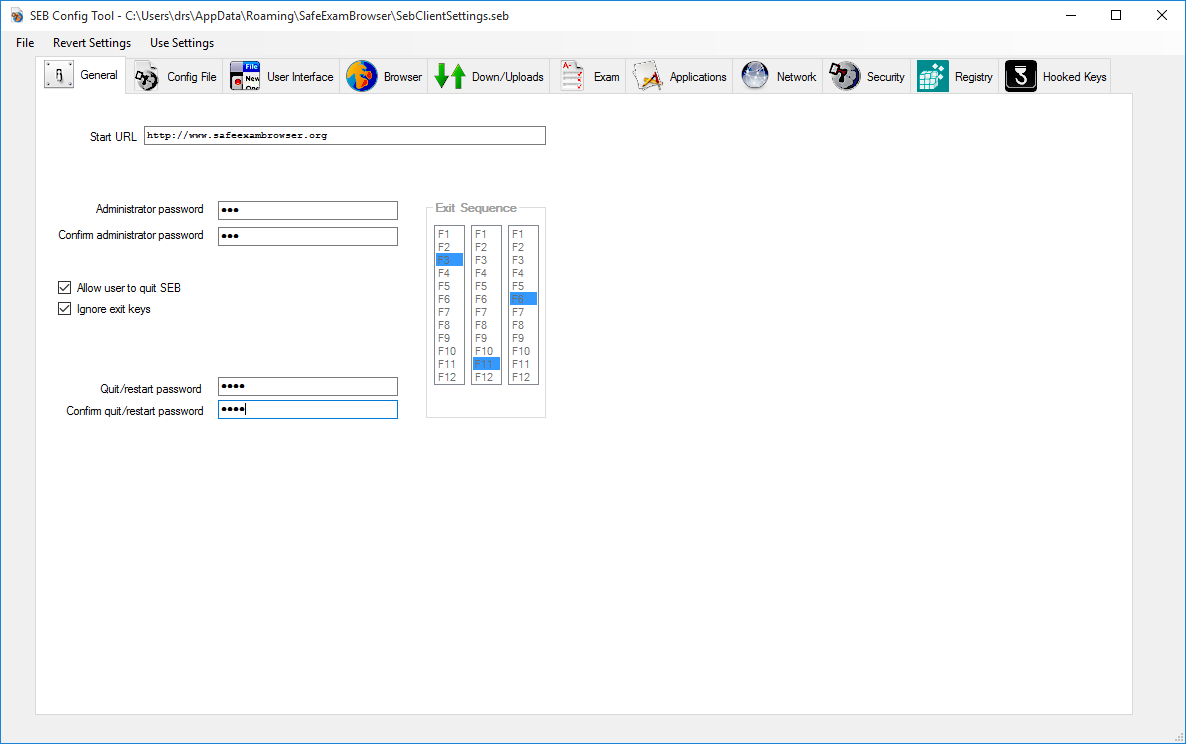The width and height of the screenshot is (1186, 744).
Task: Close the SEB Config Tool window
Action: pyautogui.click(x=1162, y=15)
